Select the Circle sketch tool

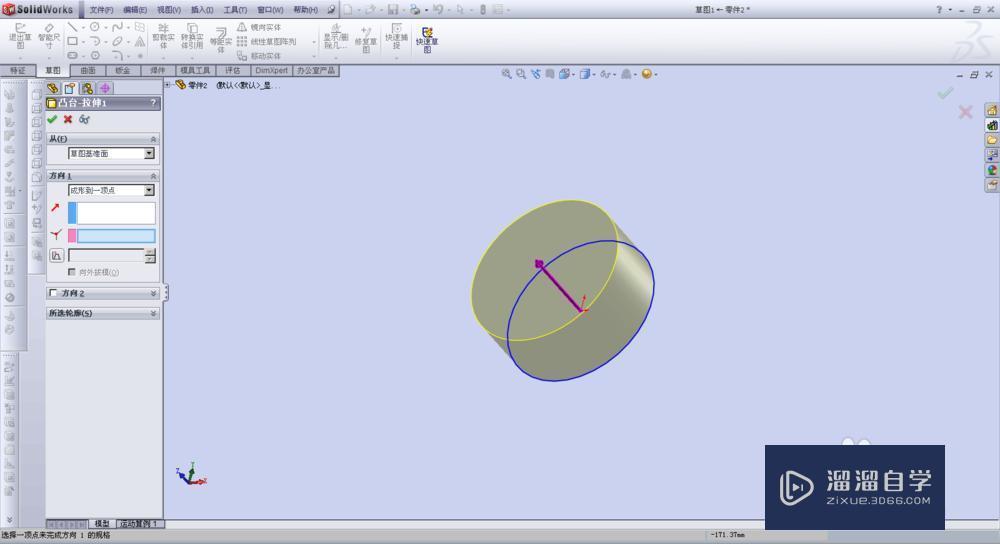coord(94,27)
